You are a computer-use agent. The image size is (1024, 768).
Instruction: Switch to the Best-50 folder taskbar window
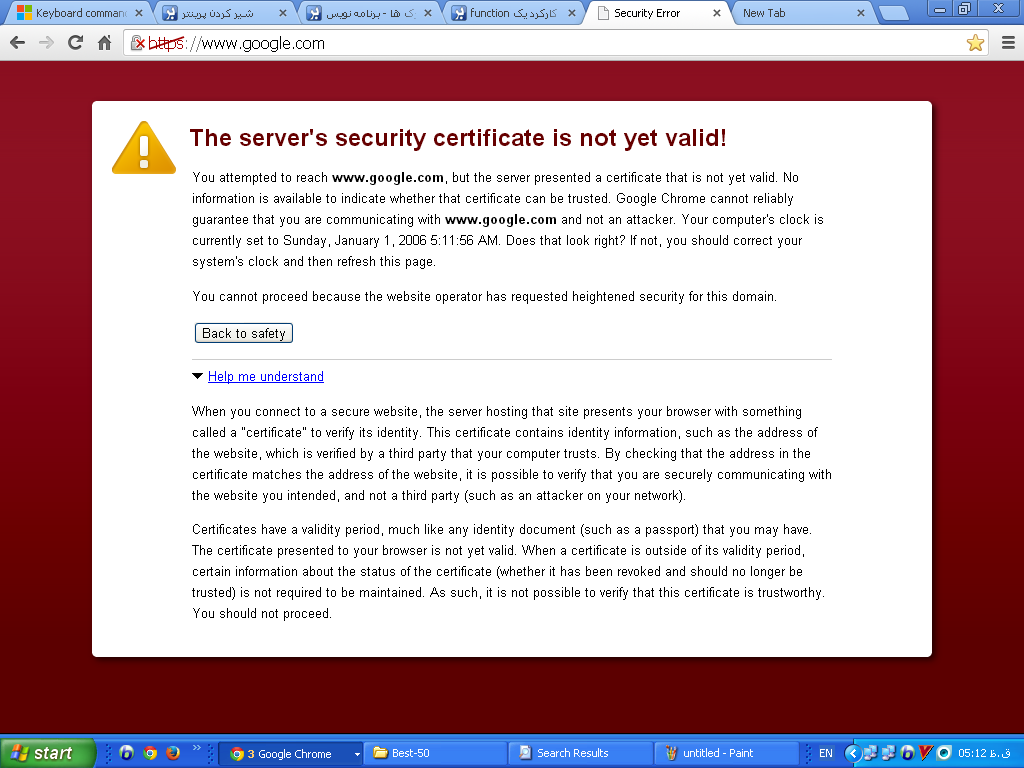[436, 754]
